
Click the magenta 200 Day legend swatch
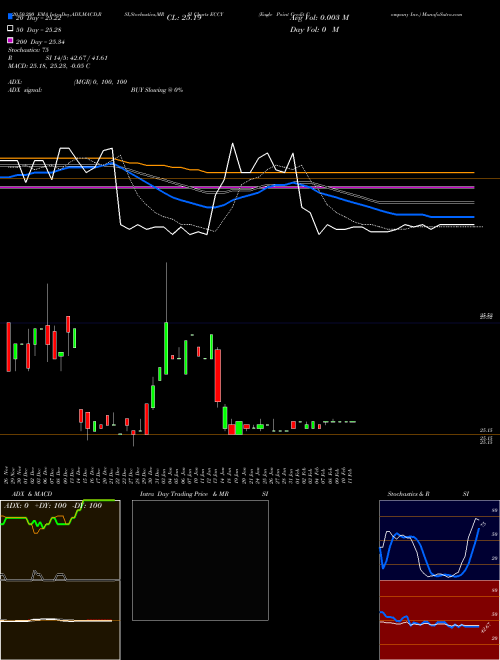pos(10,40)
